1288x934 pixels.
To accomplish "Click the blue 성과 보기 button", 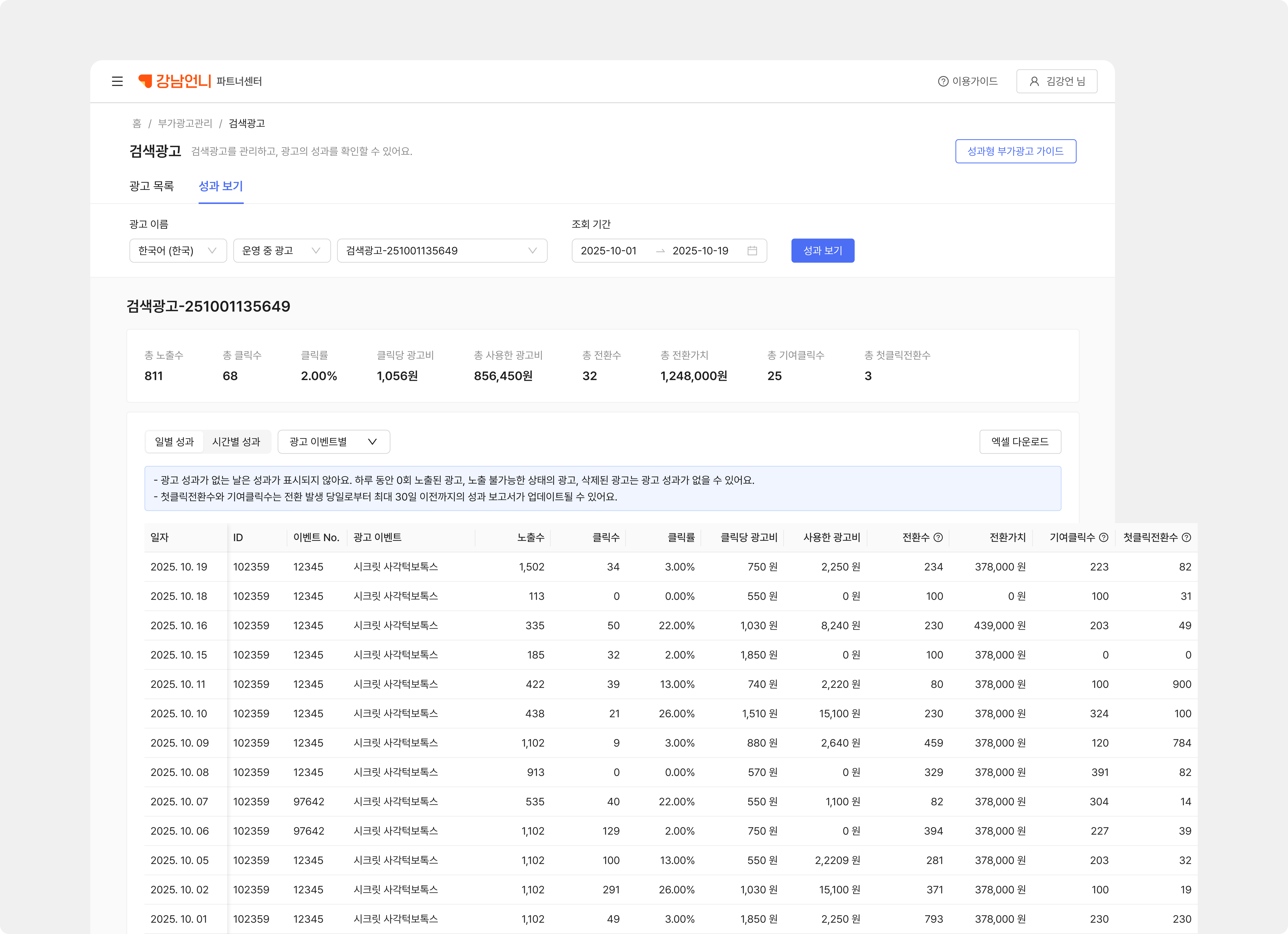I will pos(822,251).
